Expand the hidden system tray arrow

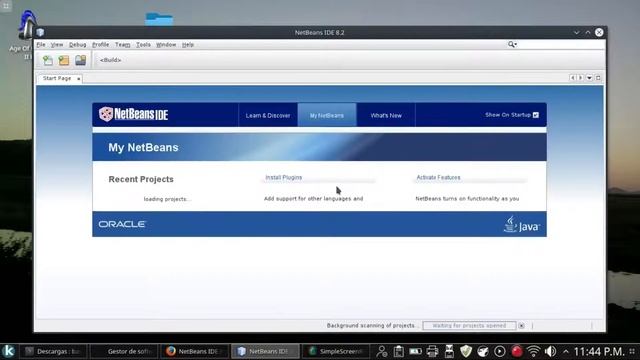[566, 351]
